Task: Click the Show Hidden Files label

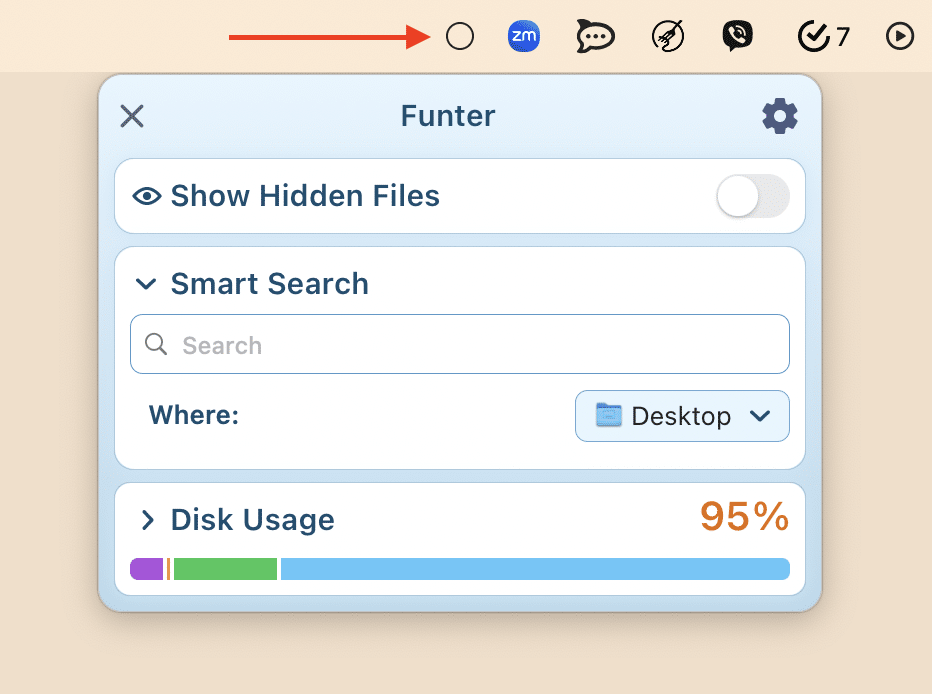Action: (305, 195)
